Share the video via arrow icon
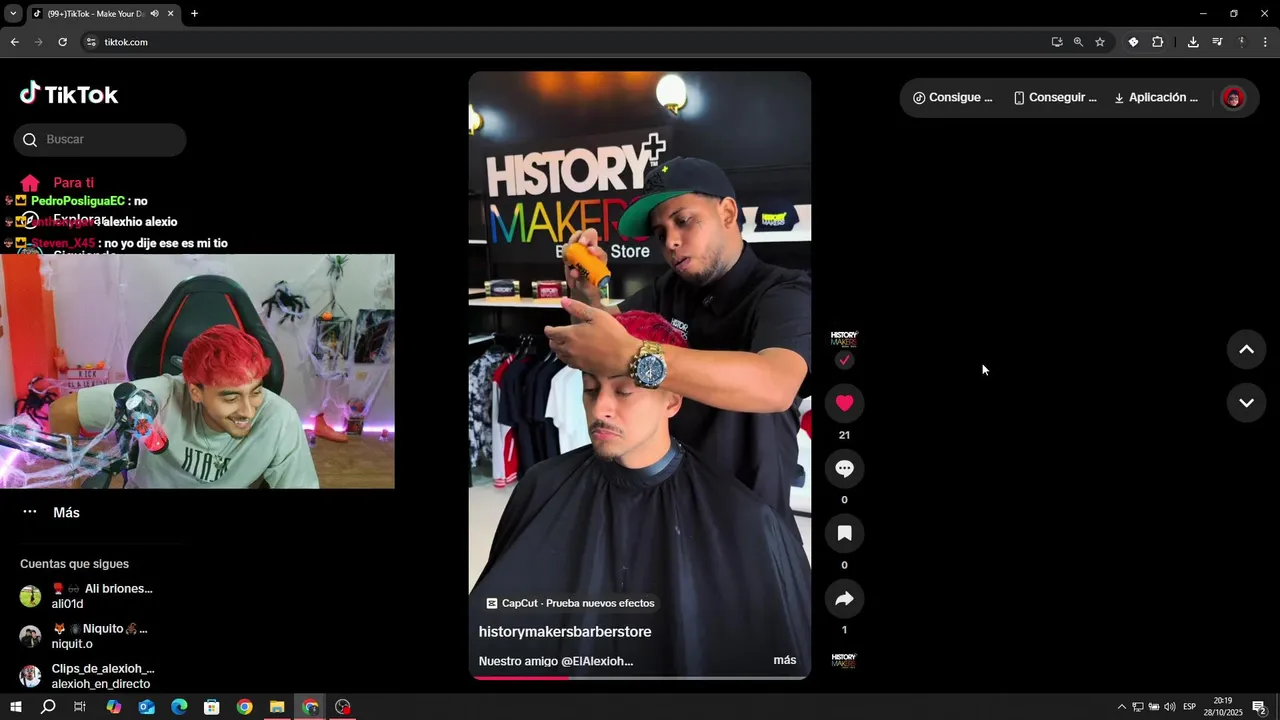The image size is (1280, 720). tap(844, 598)
